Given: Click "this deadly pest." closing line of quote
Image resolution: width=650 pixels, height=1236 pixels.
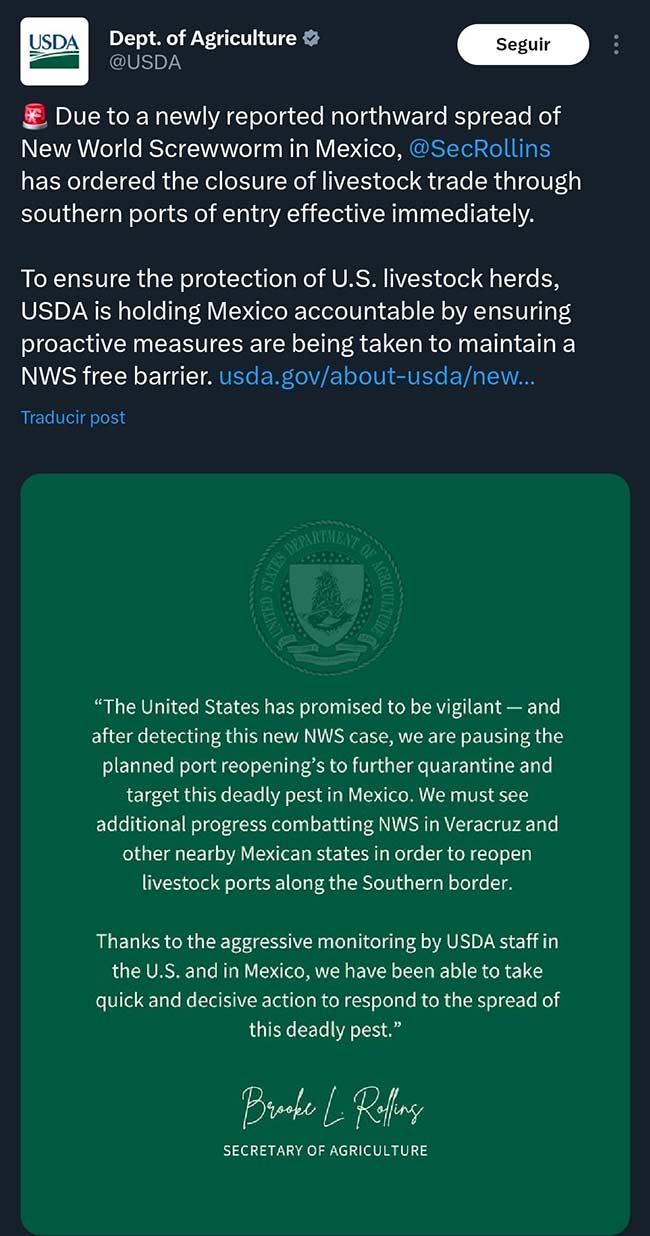Looking at the screenshot, I should [326, 1029].
